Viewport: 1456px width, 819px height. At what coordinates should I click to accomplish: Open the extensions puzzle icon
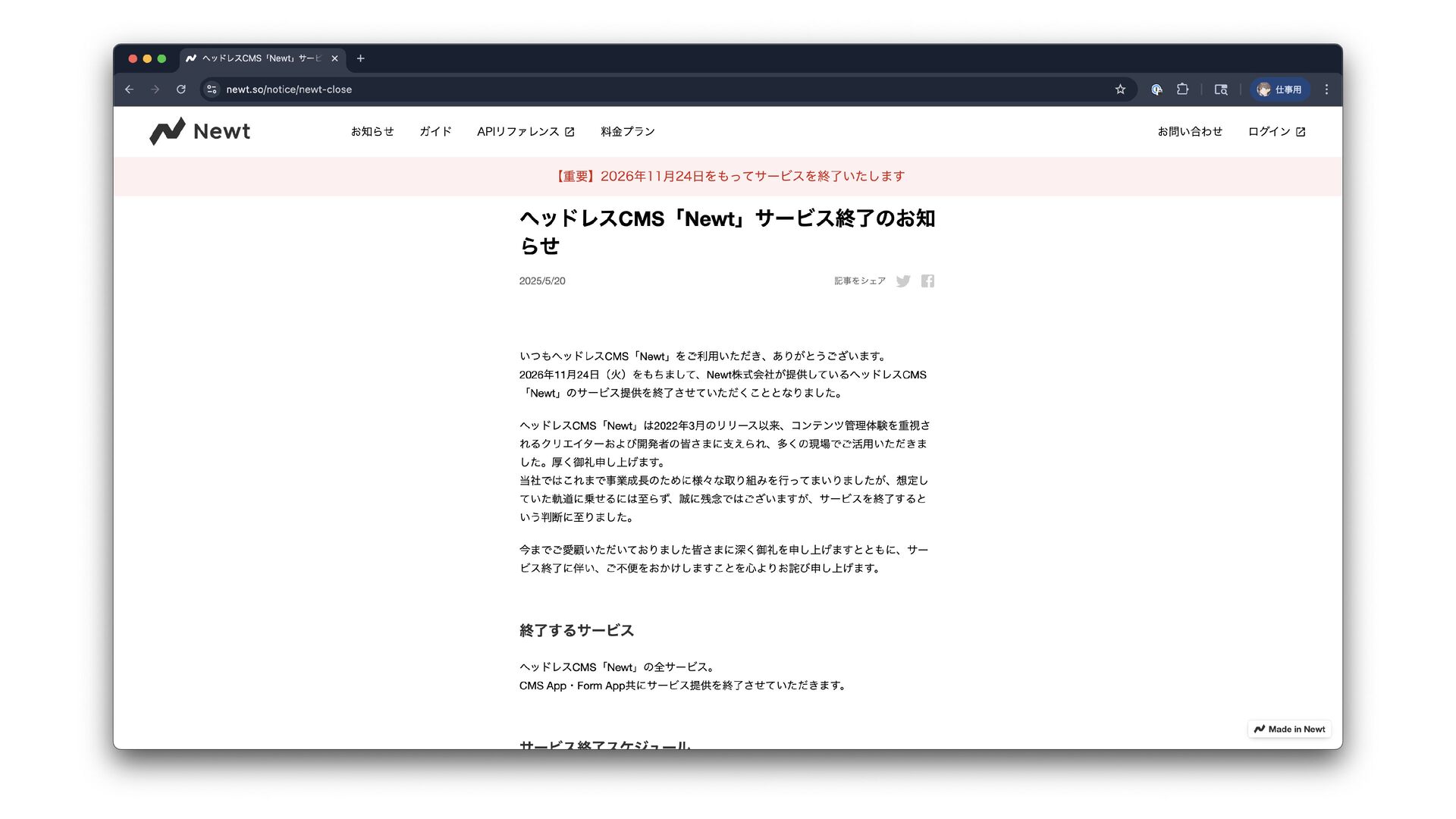coord(1182,89)
